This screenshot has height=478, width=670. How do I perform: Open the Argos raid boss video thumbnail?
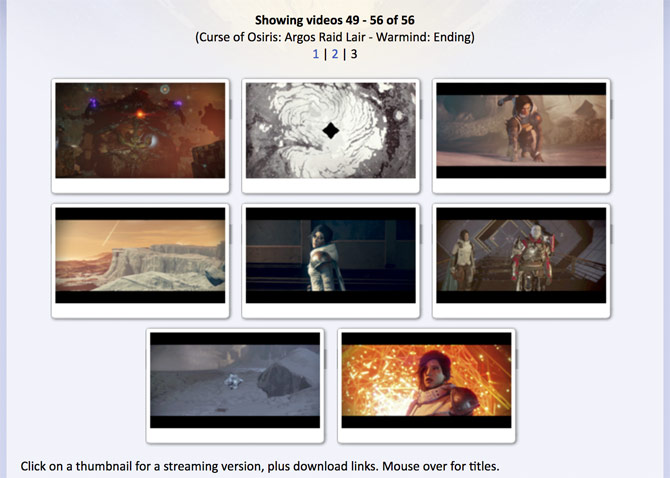140,130
